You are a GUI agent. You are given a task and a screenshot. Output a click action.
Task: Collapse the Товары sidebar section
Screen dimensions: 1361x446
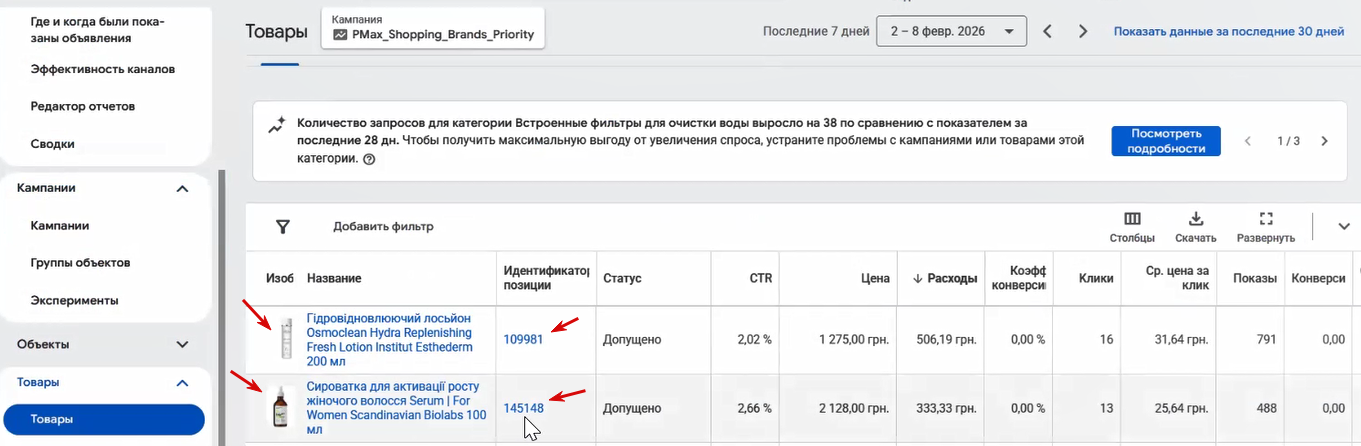(182, 382)
